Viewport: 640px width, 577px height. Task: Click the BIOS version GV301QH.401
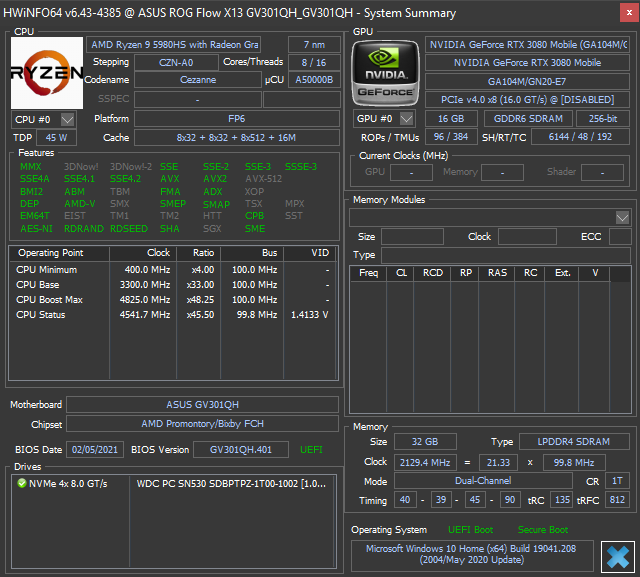(241, 450)
